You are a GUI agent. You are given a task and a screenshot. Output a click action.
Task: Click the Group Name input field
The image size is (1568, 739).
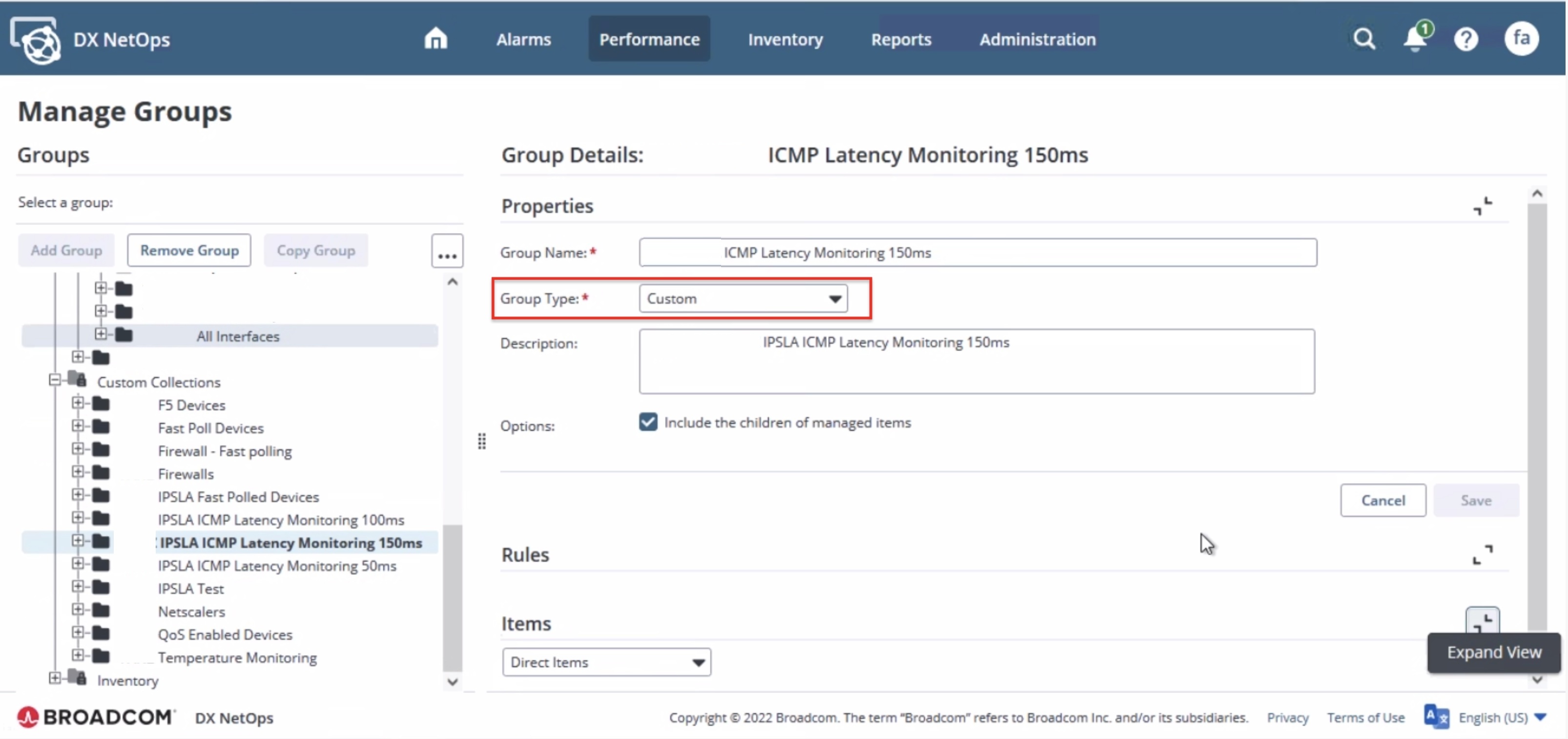pyautogui.click(x=977, y=252)
